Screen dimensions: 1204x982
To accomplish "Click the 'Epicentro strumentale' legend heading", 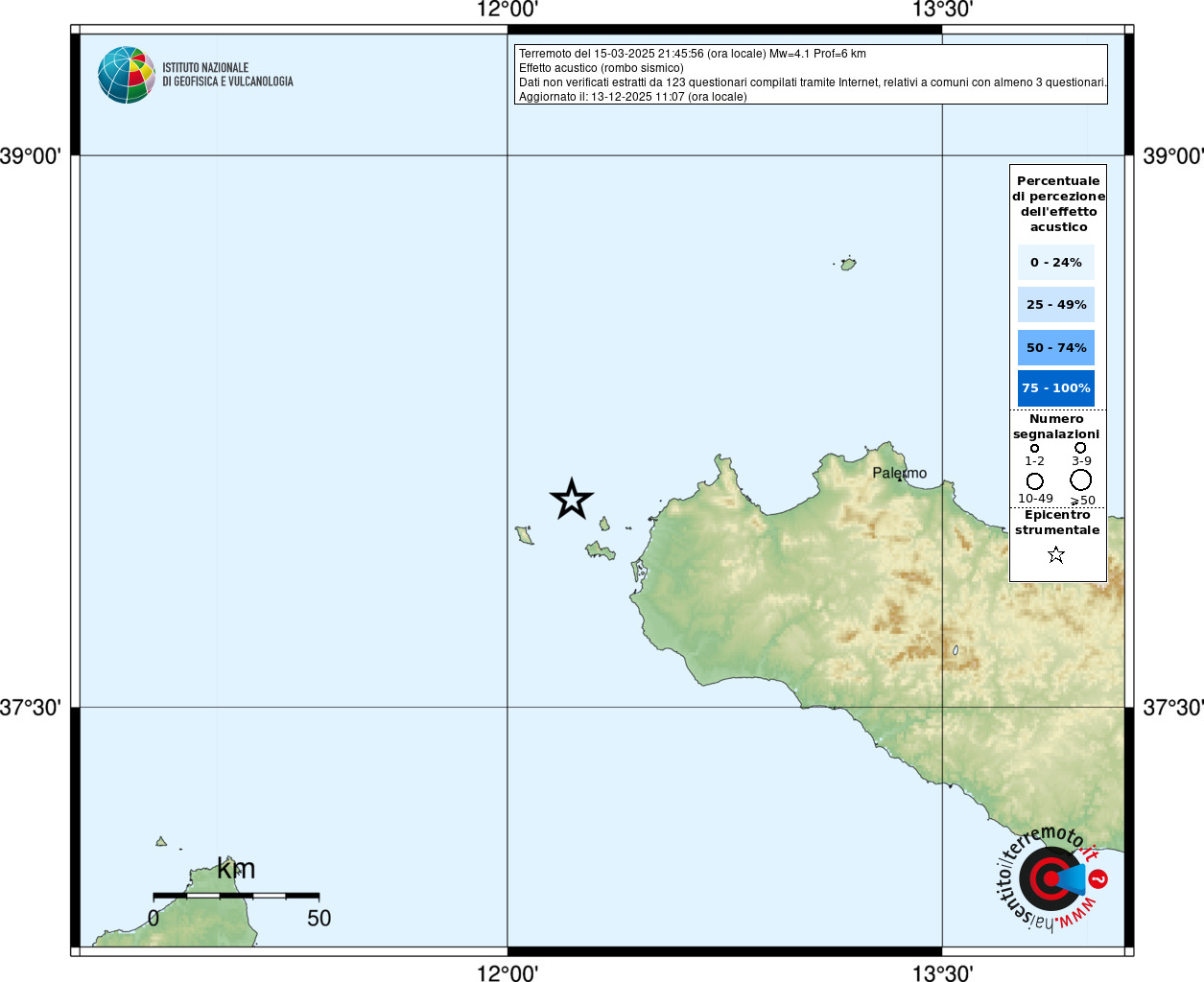I will pos(1057,523).
